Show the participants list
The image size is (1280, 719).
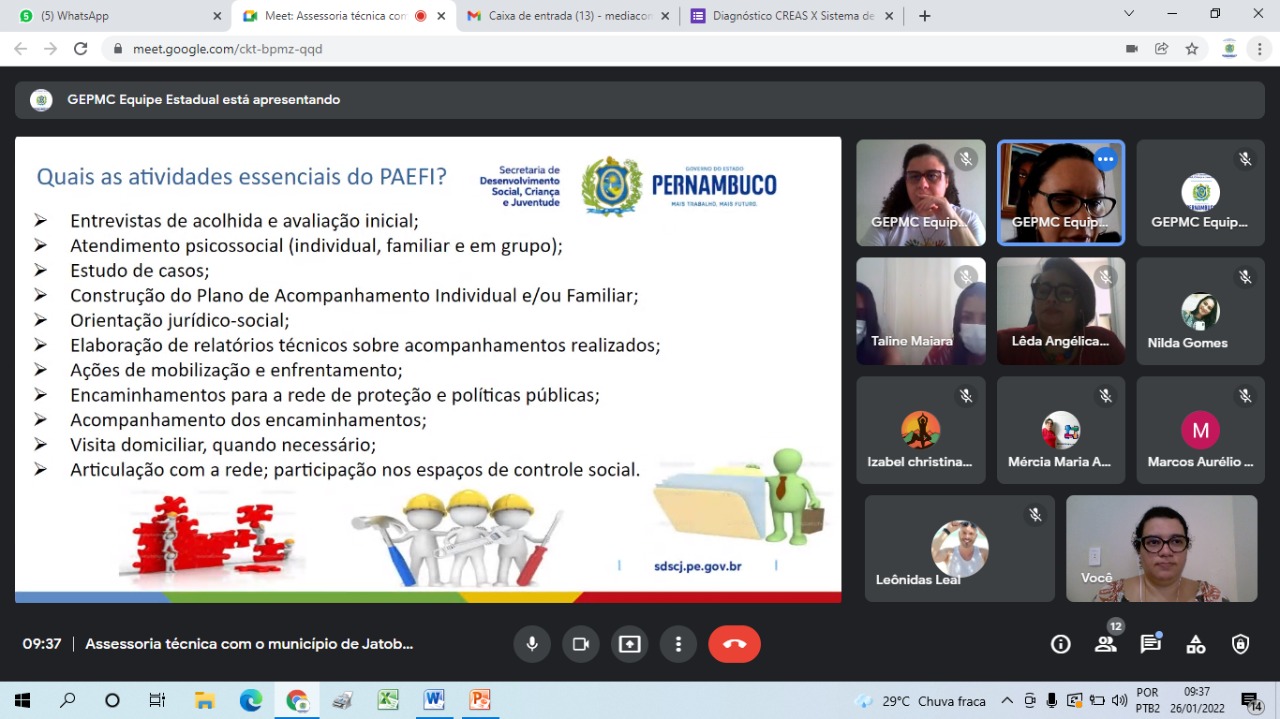1106,645
